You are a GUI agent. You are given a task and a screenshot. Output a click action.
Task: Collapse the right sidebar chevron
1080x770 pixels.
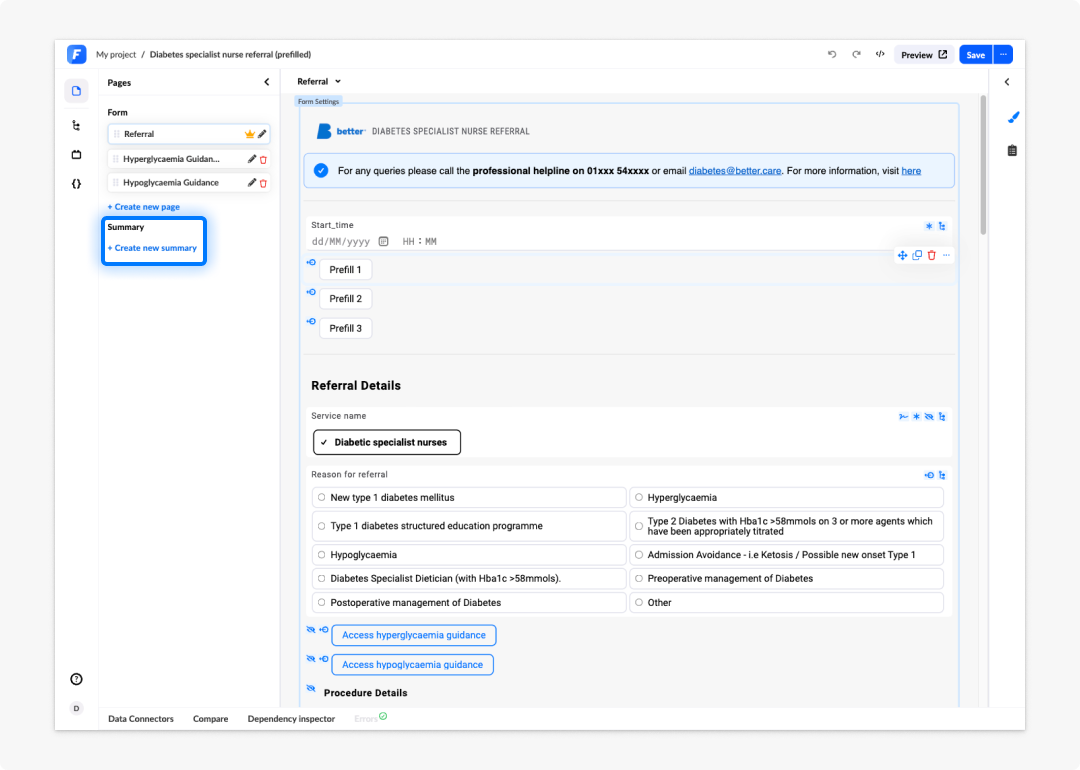pyautogui.click(x=1007, y=82)
